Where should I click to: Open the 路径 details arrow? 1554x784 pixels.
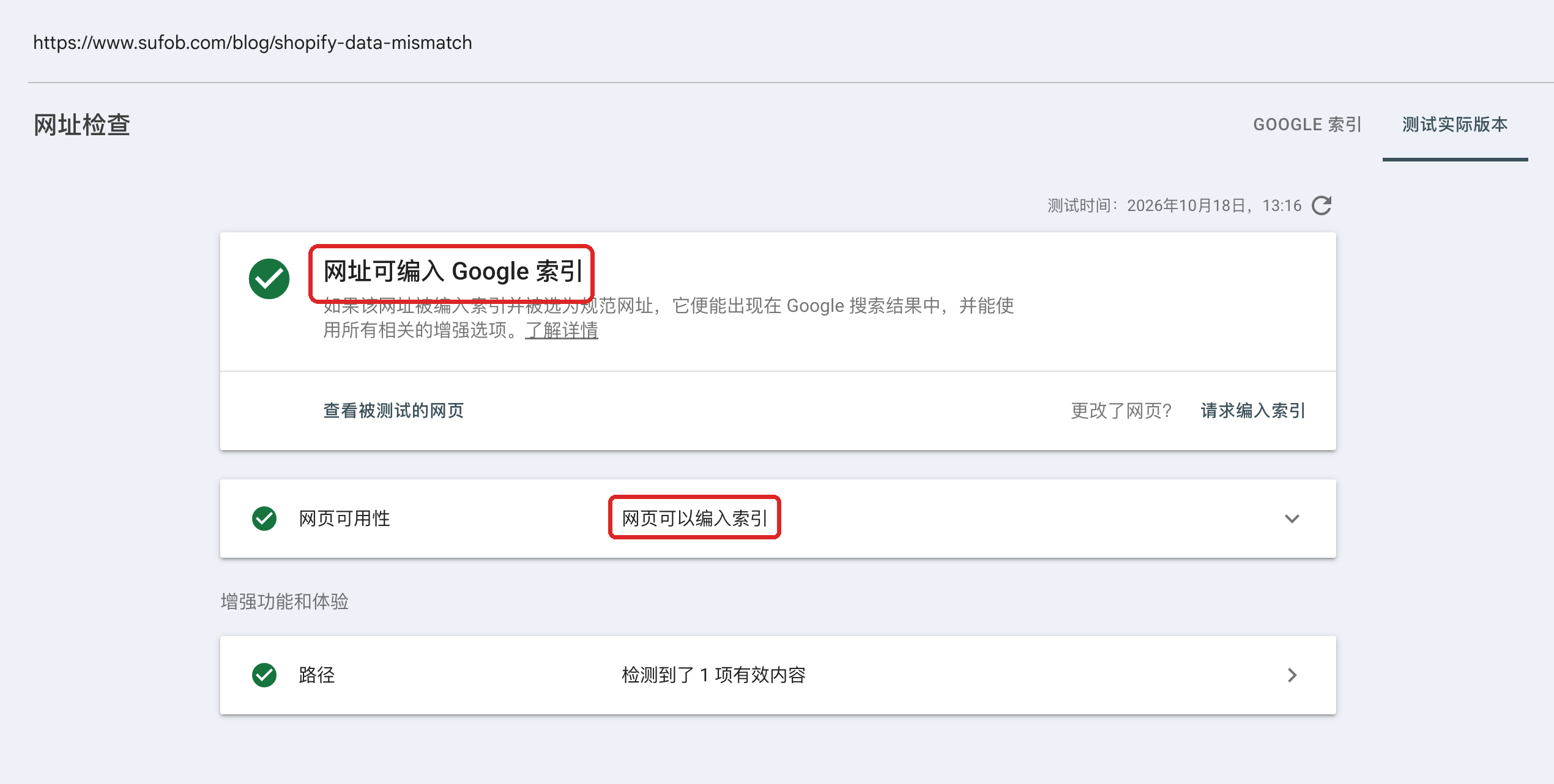[x=1292, y=675]
